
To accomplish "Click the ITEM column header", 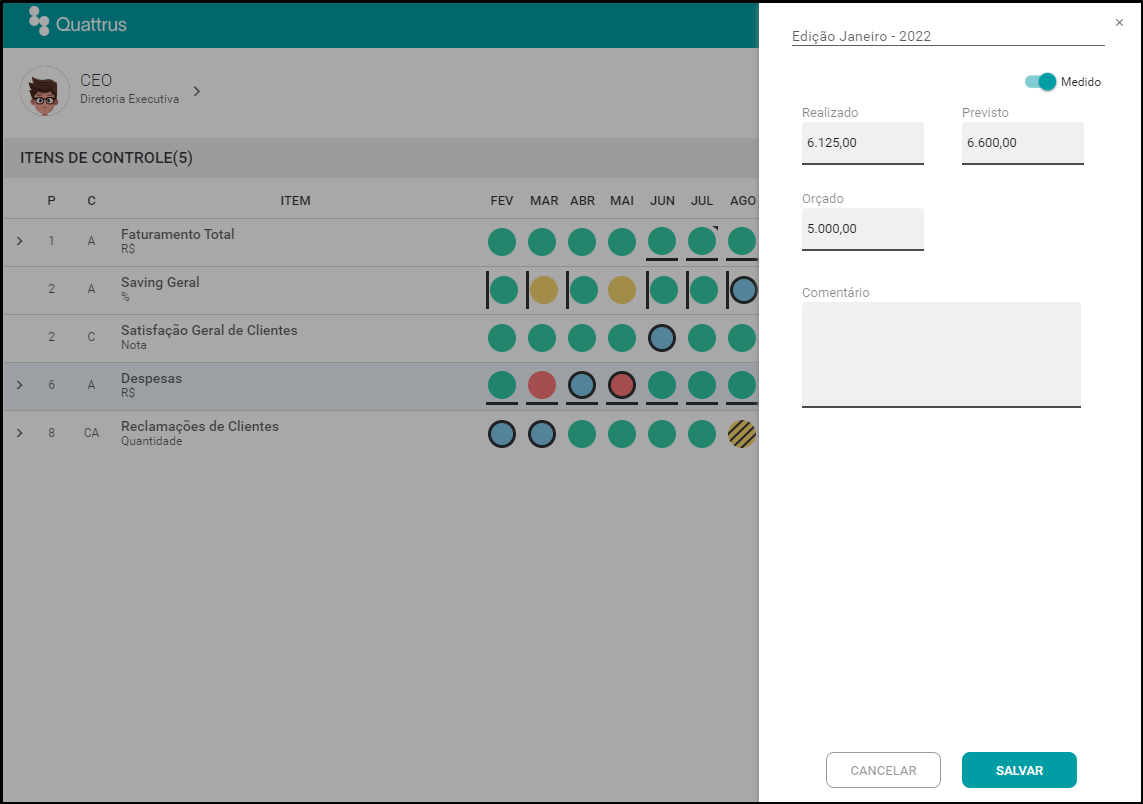I will pos(295,200).
